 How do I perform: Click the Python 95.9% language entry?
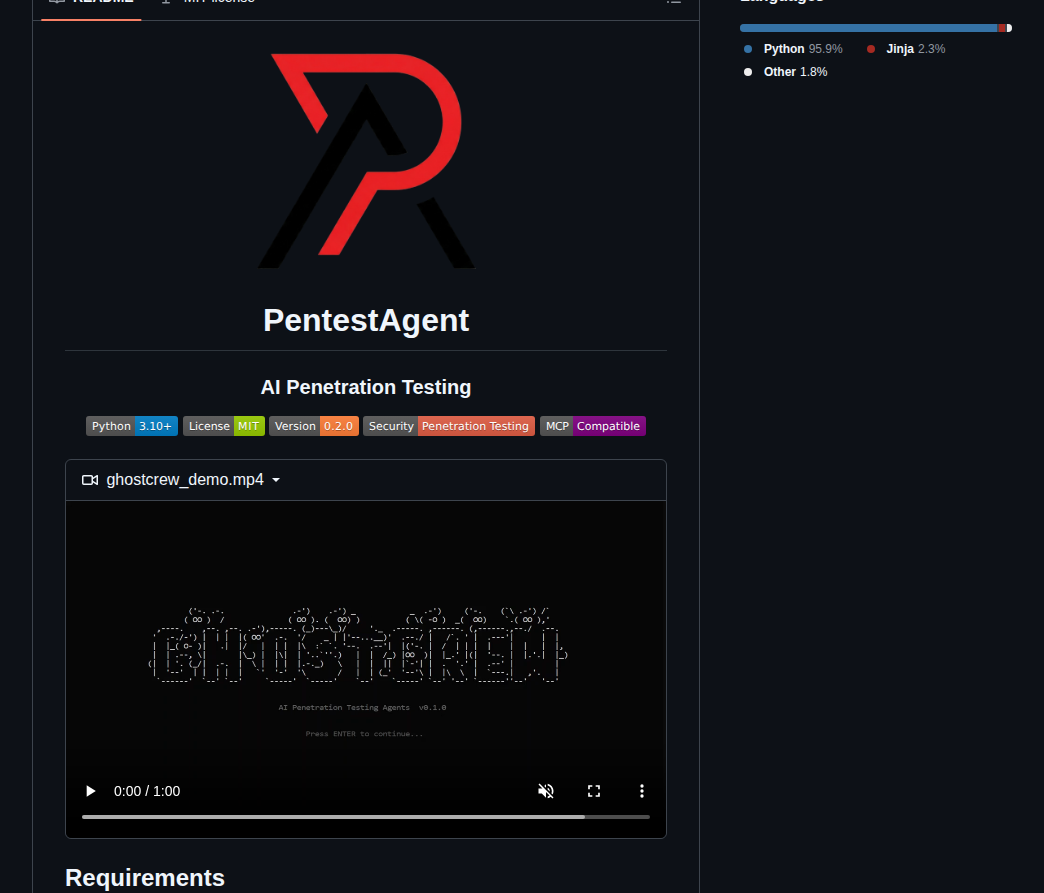[x=793, y=49]
